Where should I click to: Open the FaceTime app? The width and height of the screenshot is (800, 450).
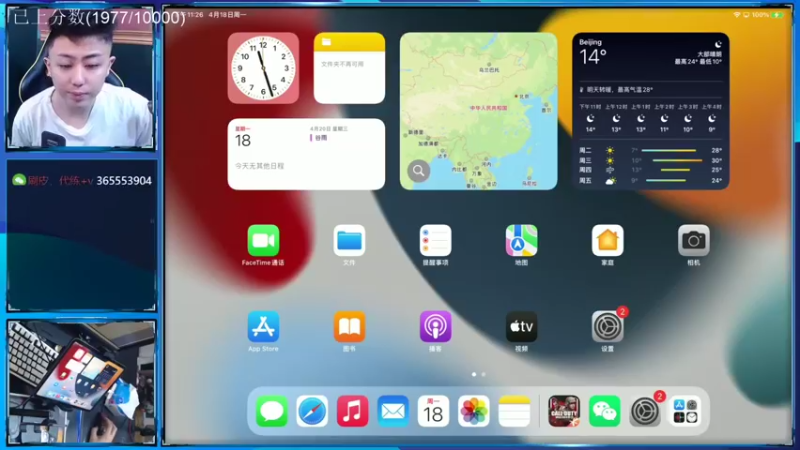263,240
